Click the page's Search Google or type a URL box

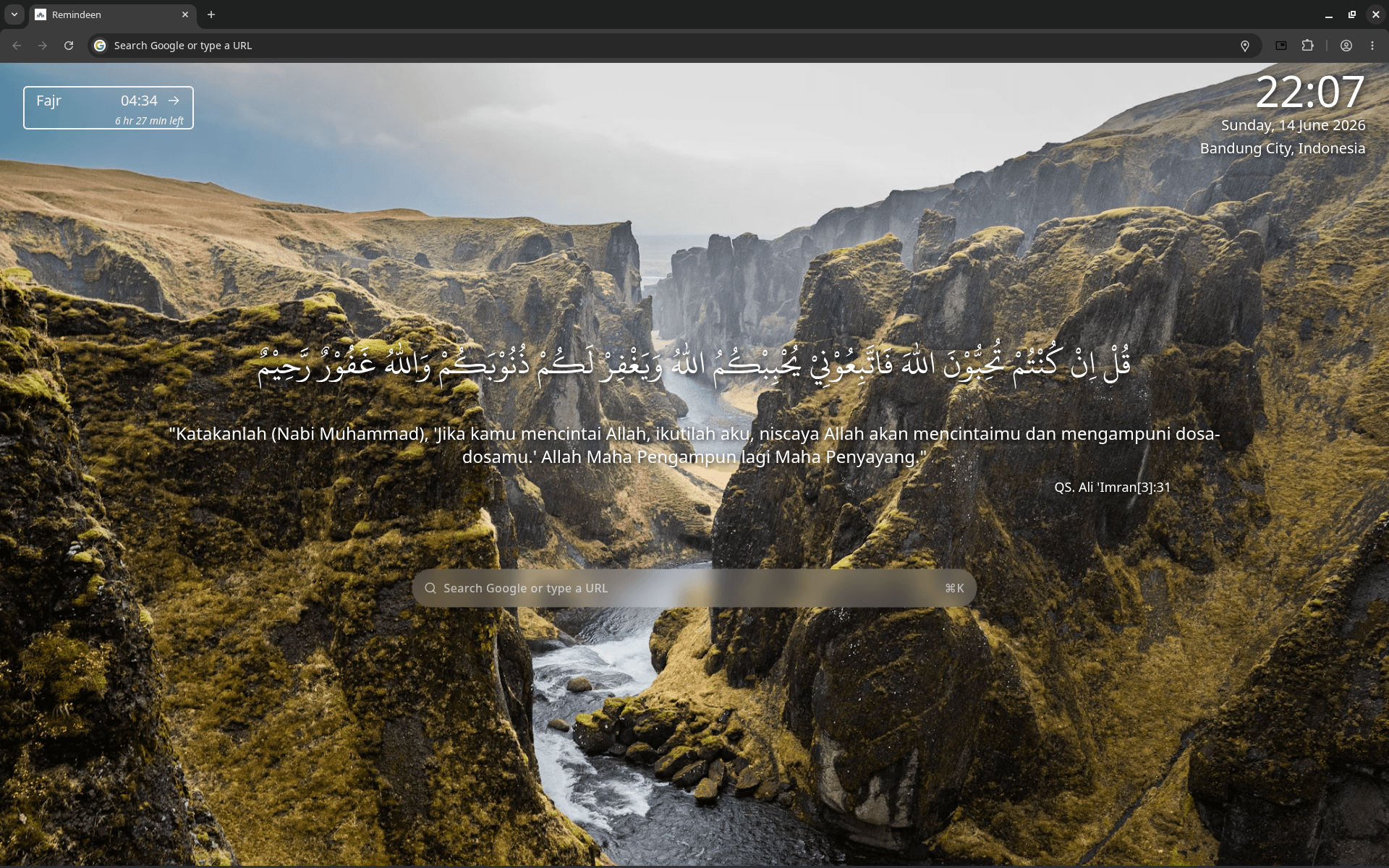(694, 588)
